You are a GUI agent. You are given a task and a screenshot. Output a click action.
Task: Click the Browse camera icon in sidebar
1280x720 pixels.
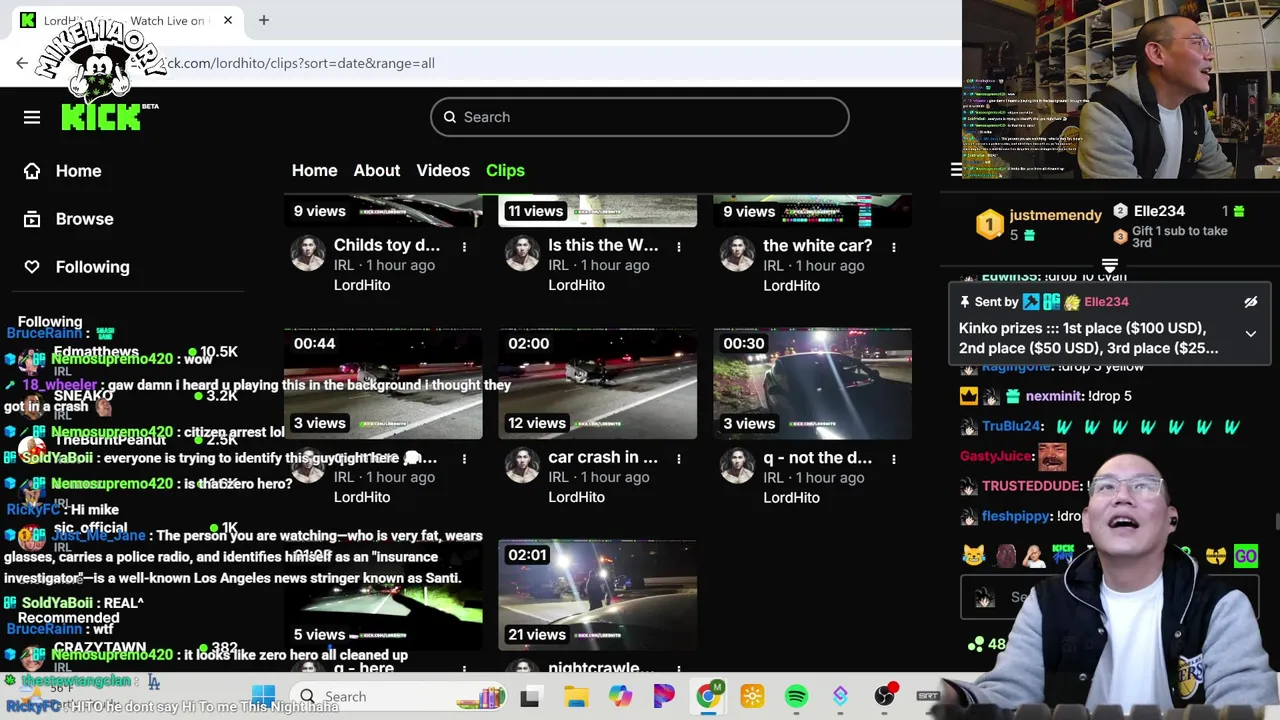(x=32, y=219)
